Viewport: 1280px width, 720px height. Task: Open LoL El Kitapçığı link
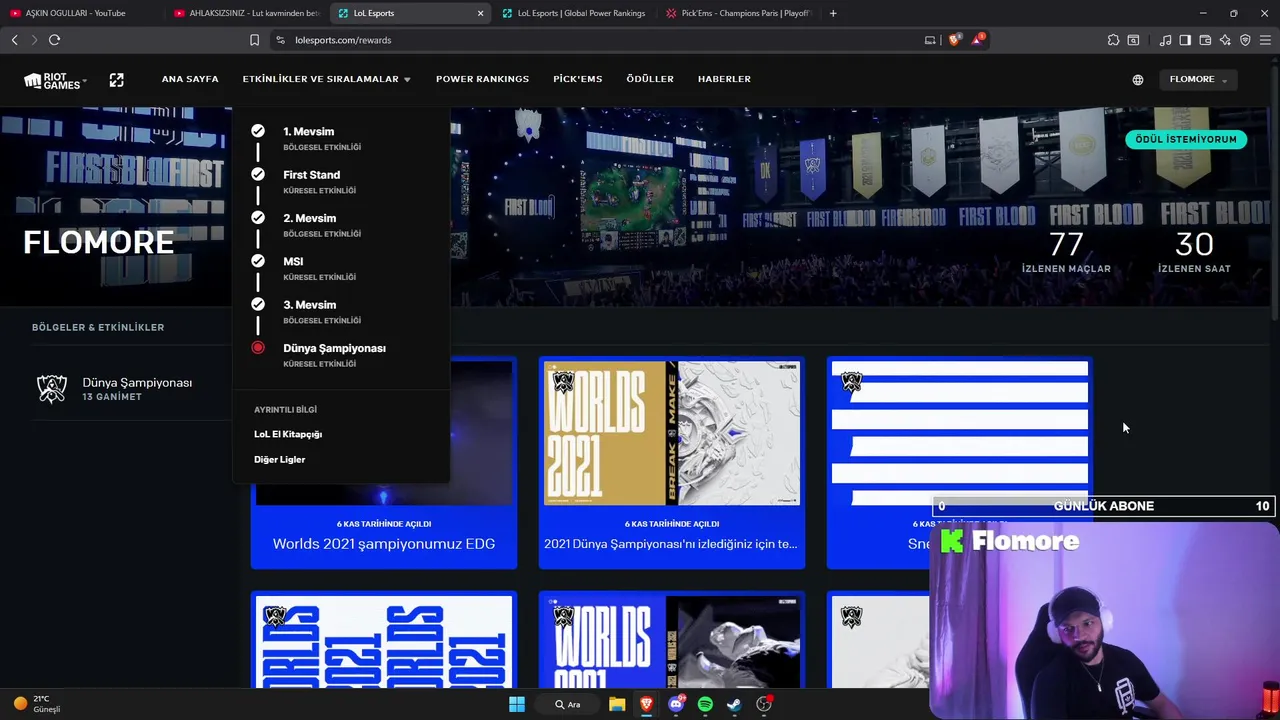point(288,434)
